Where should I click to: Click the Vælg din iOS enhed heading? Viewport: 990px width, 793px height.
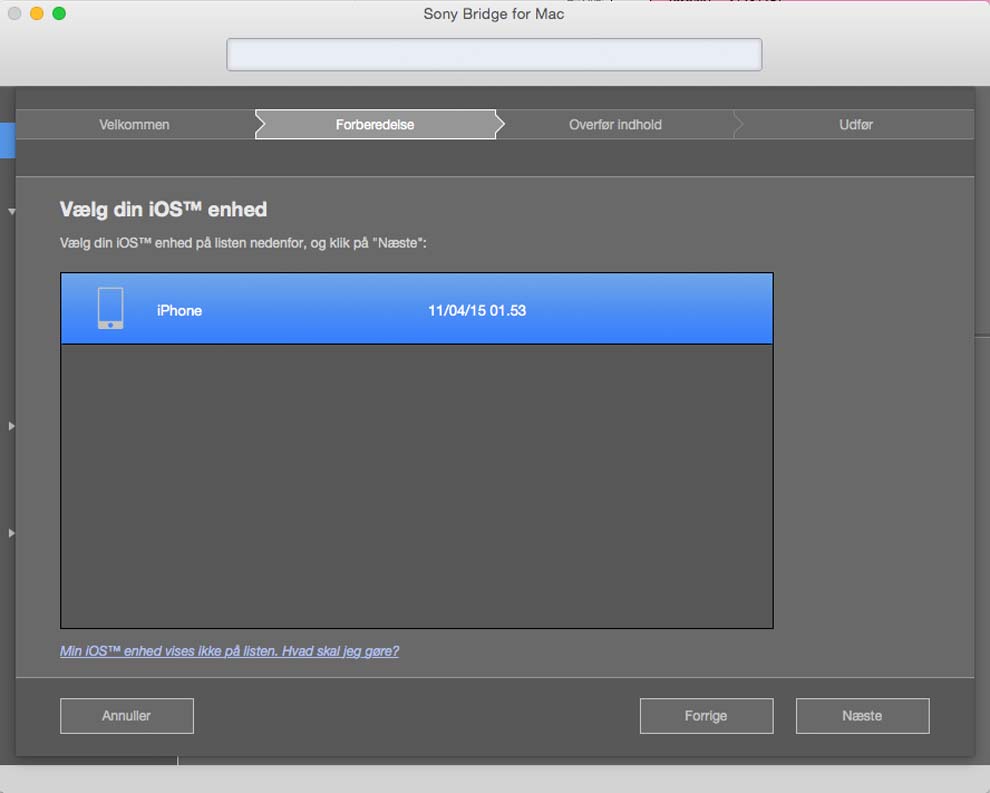(x=164, y=210)
